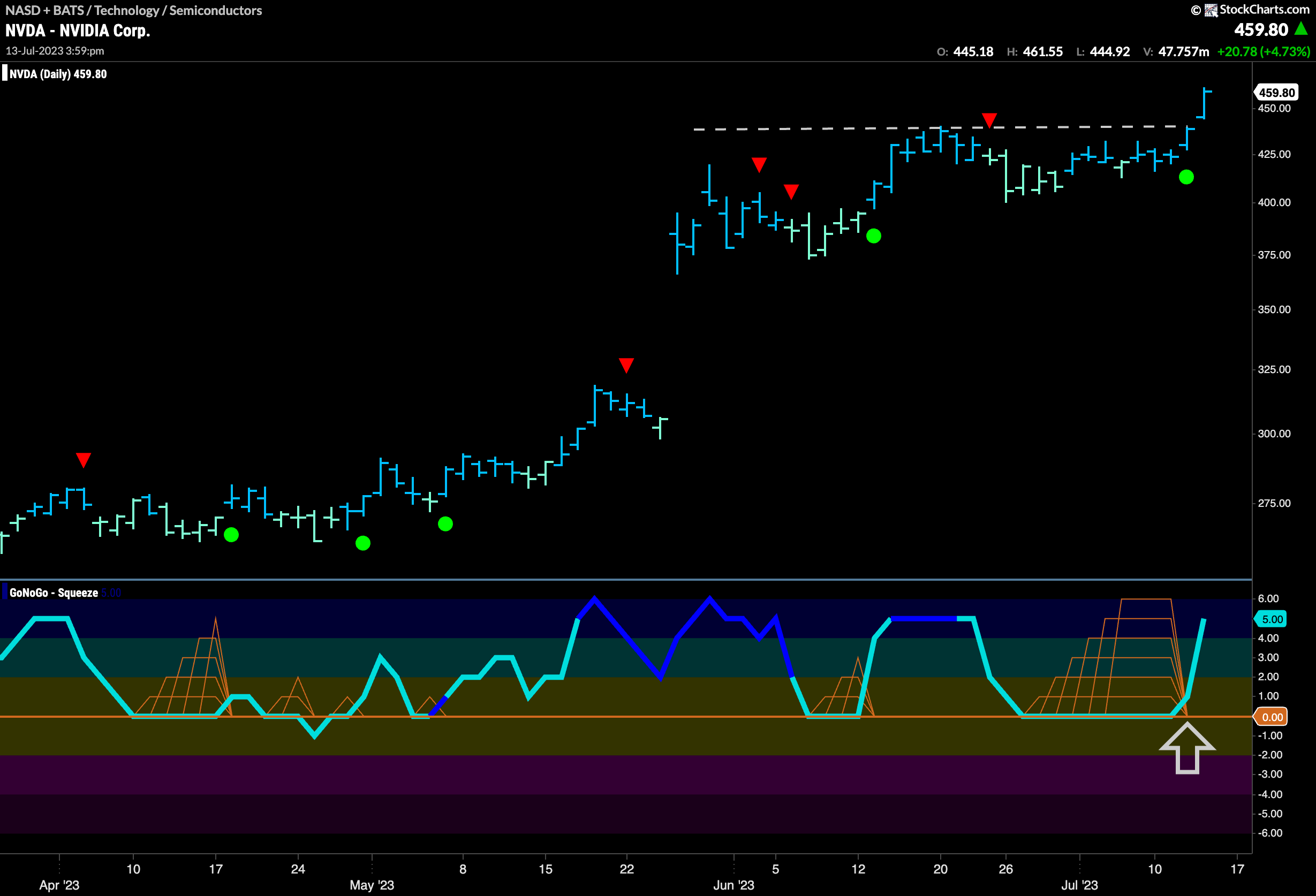Click the Jul '23 date axis label
1316x896 pixels.
coord(1079,885)
